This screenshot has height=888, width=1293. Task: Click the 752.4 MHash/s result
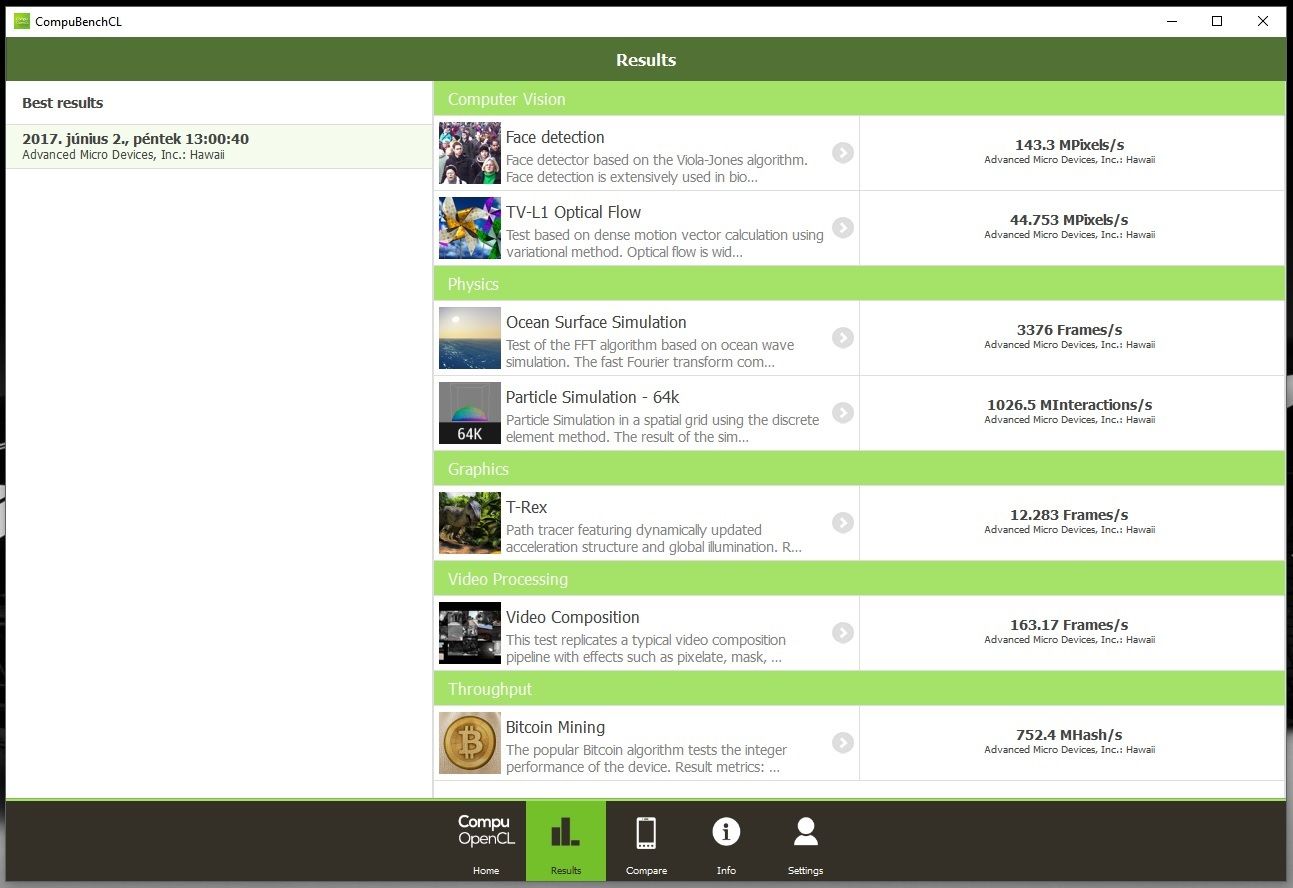pyautogui.click(x=1069, y=735)
